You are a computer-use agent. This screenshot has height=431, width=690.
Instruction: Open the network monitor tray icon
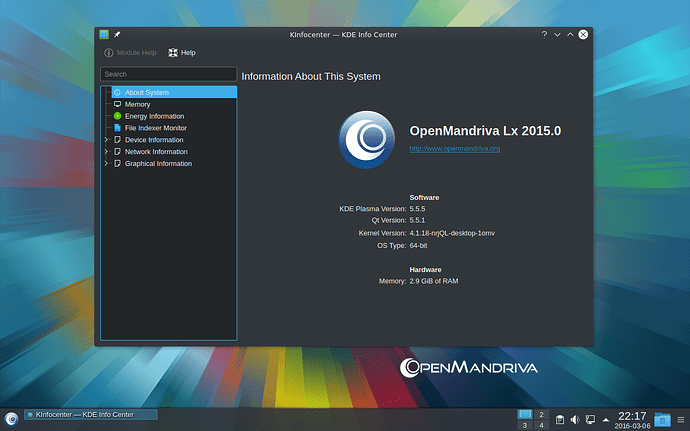(x=590, y=420)
